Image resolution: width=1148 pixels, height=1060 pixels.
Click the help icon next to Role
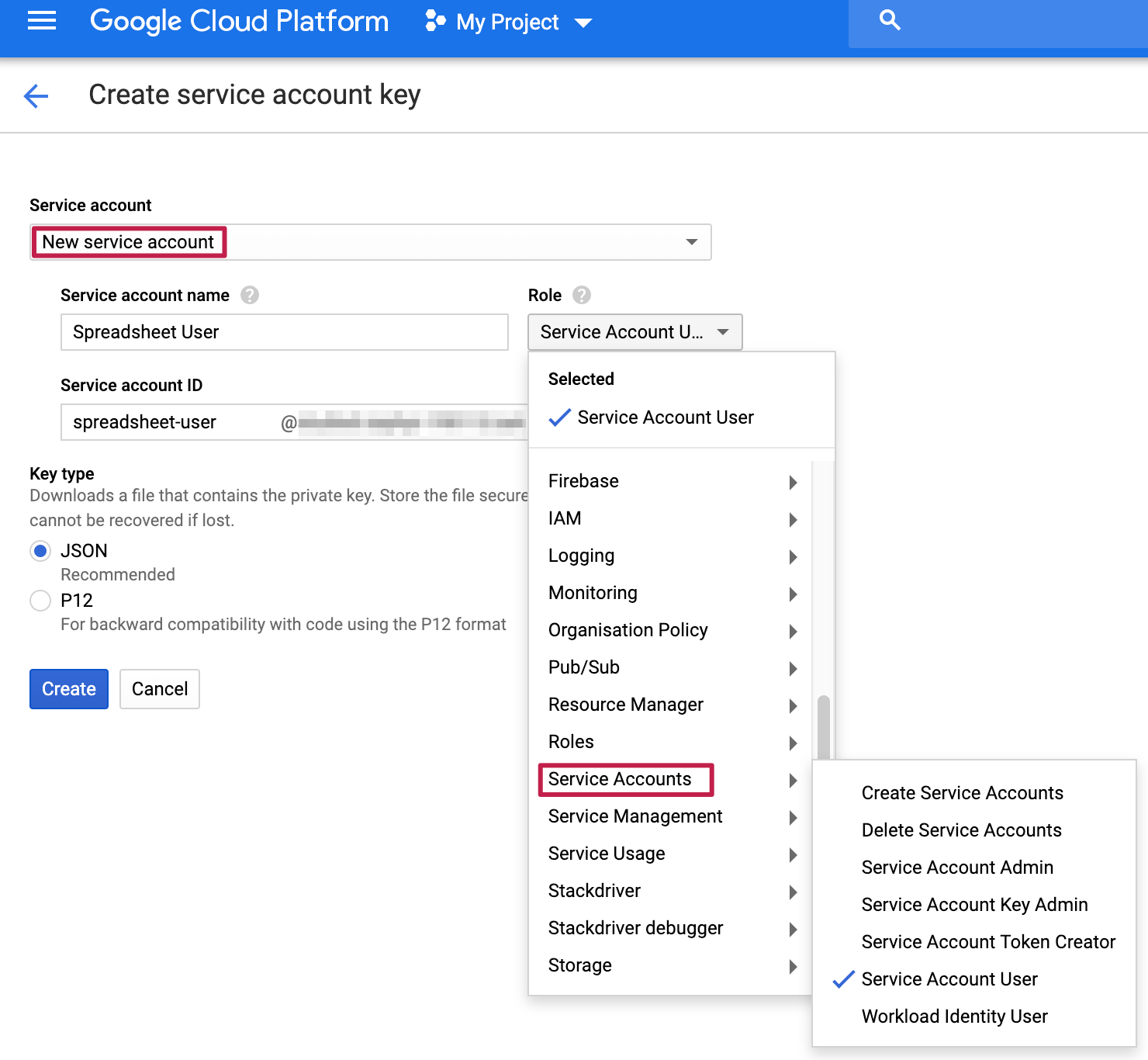[582, 295]
